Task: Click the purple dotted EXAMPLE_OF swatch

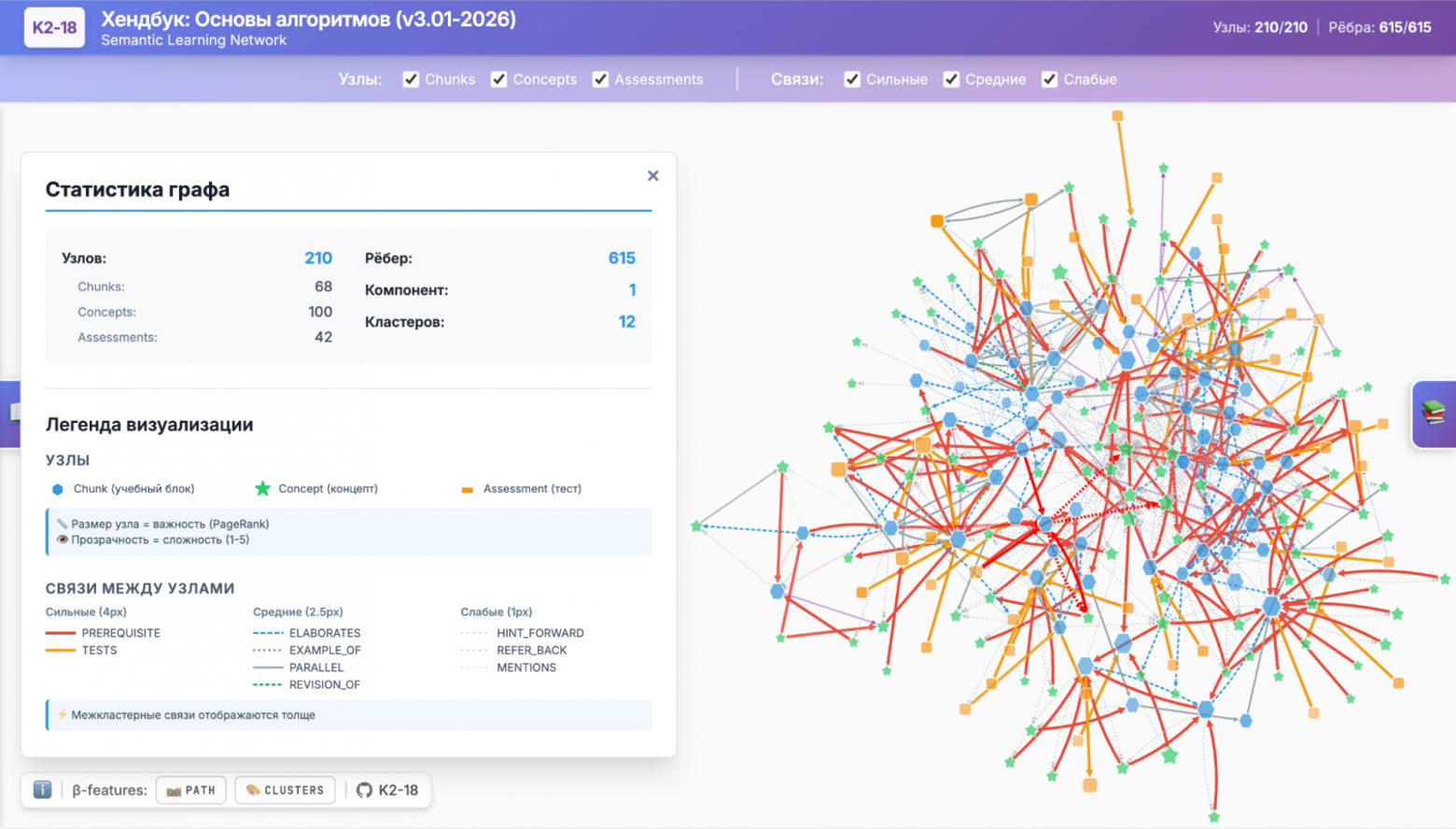Action: (x=268, y=650)
